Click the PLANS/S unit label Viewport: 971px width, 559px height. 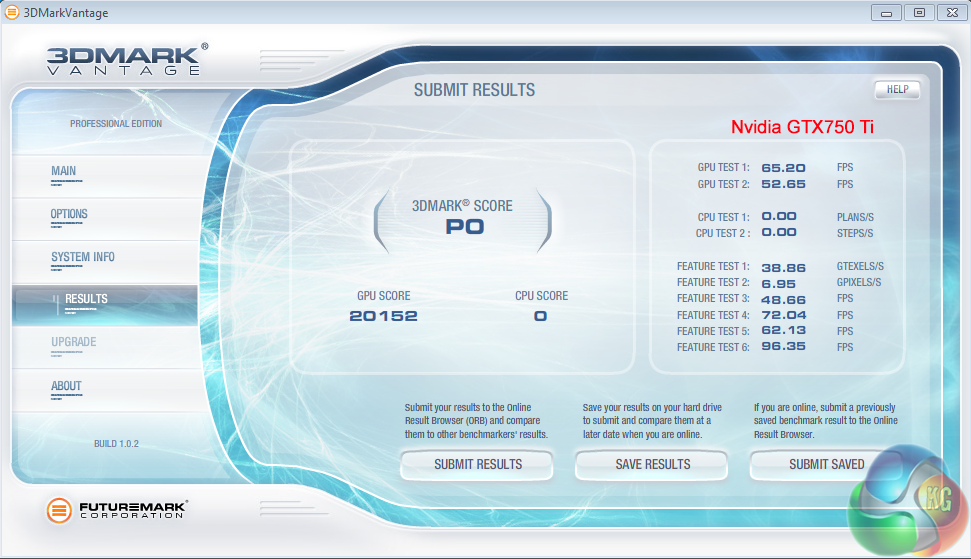(x=855, y=217)
